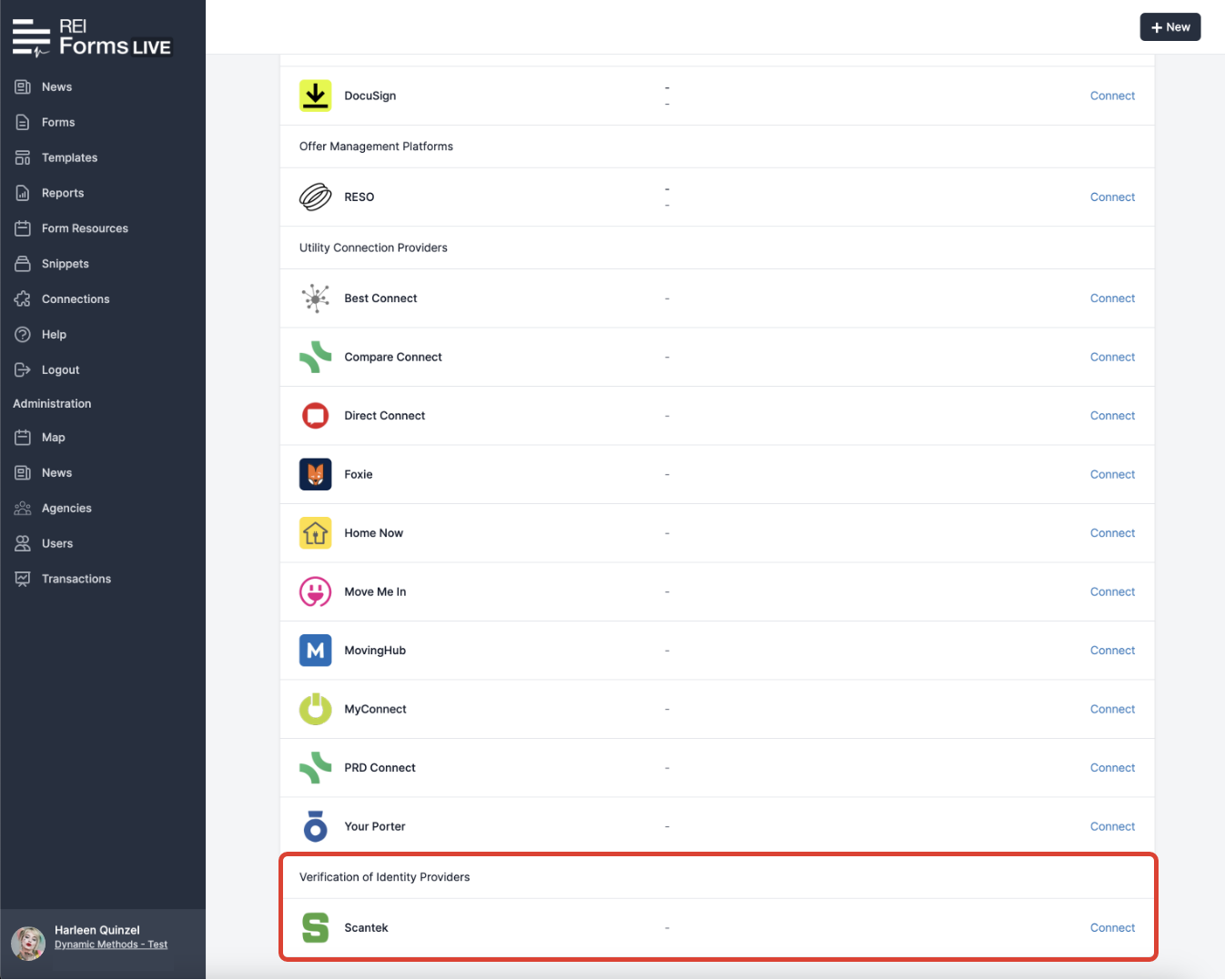
Task: Click the Administration section label
Action: point(52,404)
